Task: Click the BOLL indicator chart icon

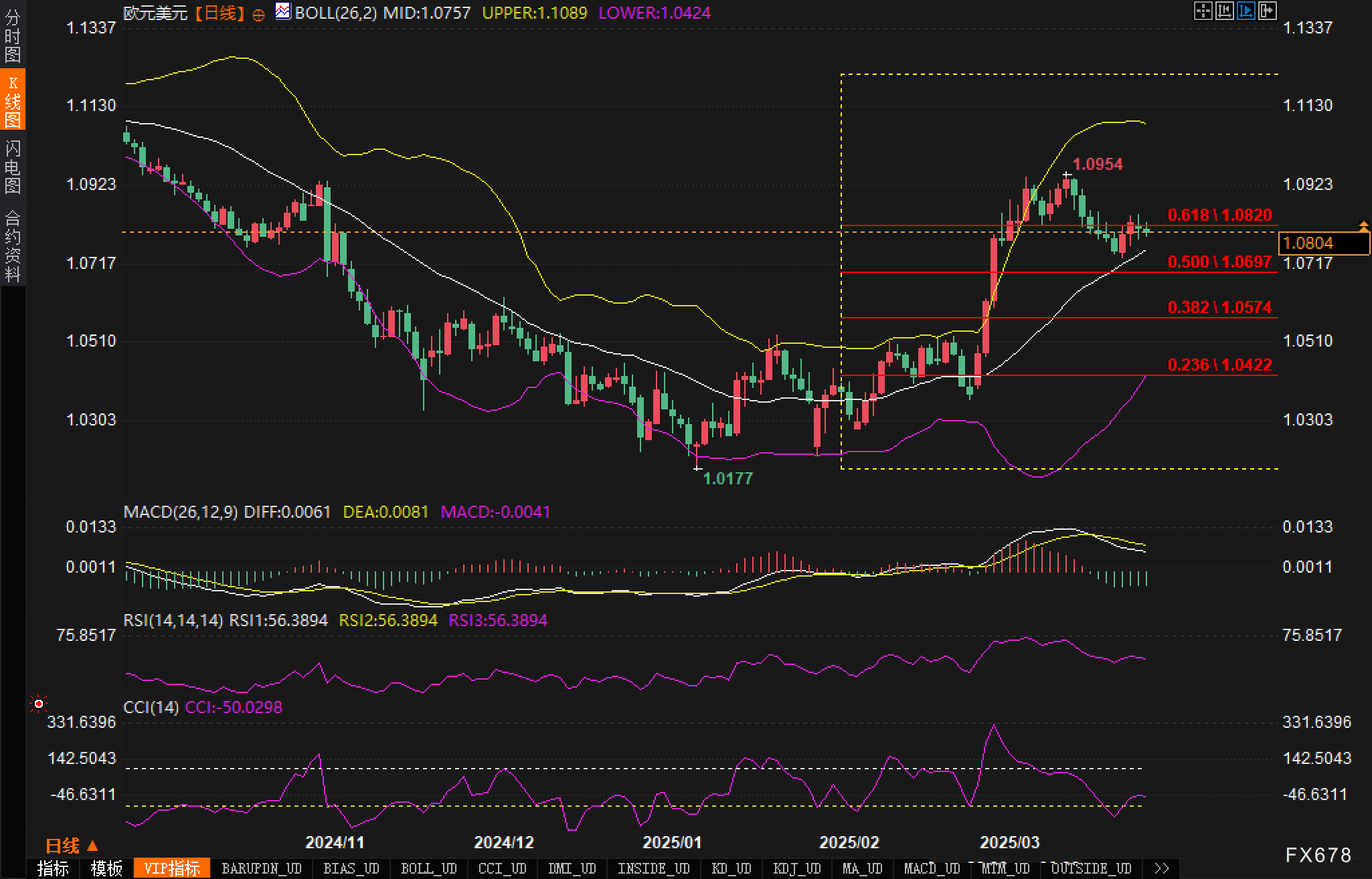Action: point(283,11)
